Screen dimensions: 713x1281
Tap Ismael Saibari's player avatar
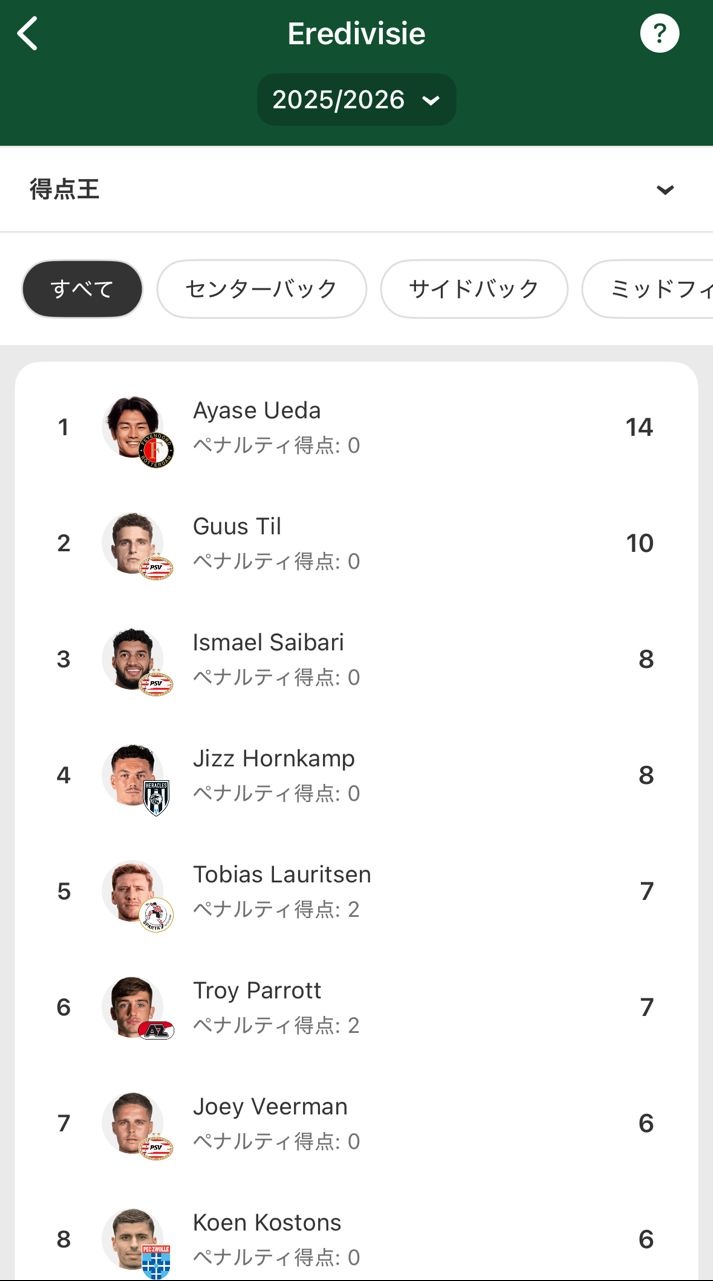pos(134,659)
